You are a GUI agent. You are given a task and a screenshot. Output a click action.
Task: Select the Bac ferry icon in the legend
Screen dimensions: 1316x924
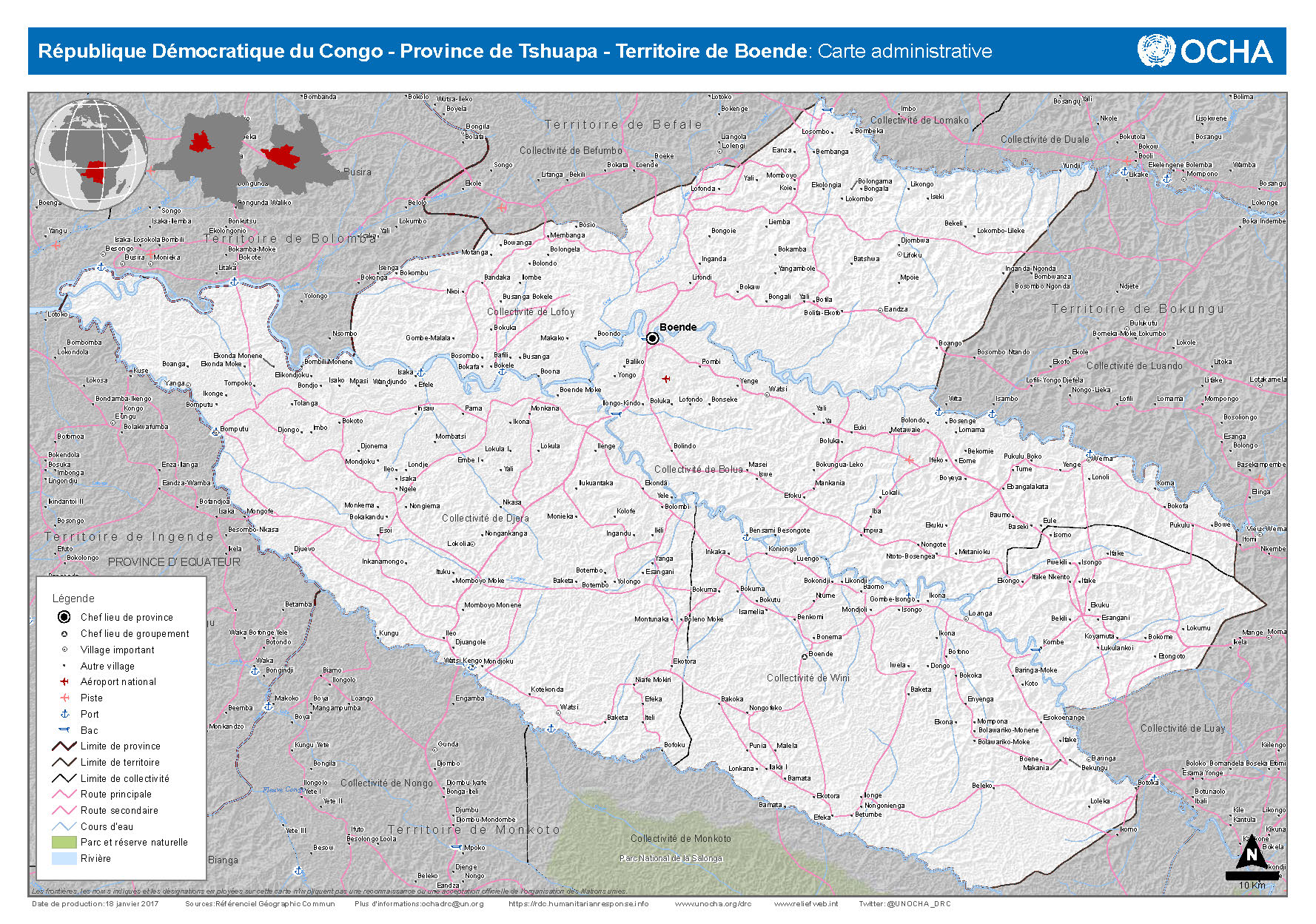[x=64, y=730]
